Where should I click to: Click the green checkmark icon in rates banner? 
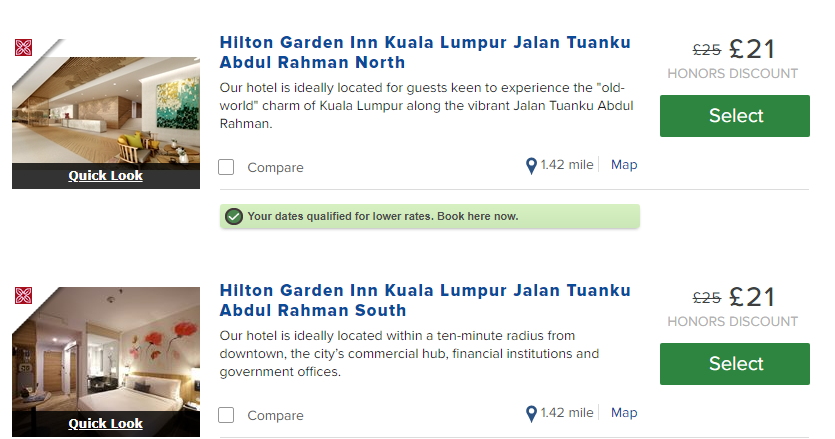click(234, 216)
